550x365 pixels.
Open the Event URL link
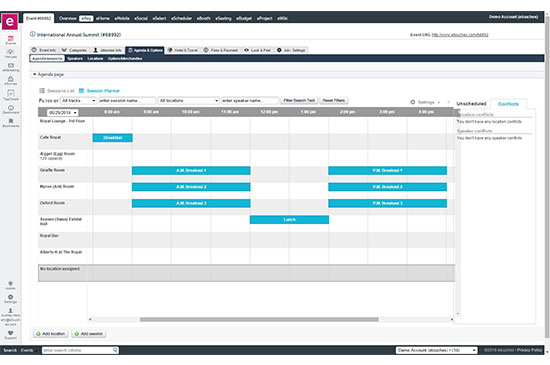[460, 35]
